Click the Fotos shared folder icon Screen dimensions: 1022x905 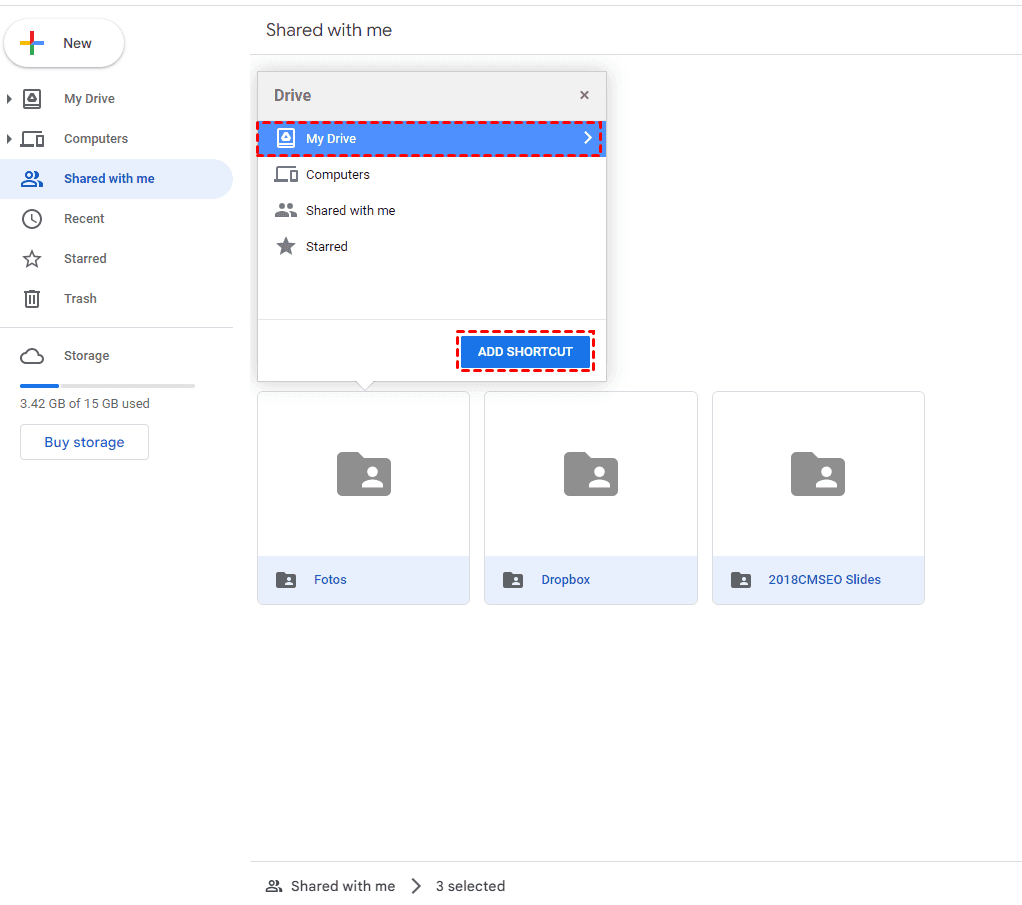pos(286,580)
